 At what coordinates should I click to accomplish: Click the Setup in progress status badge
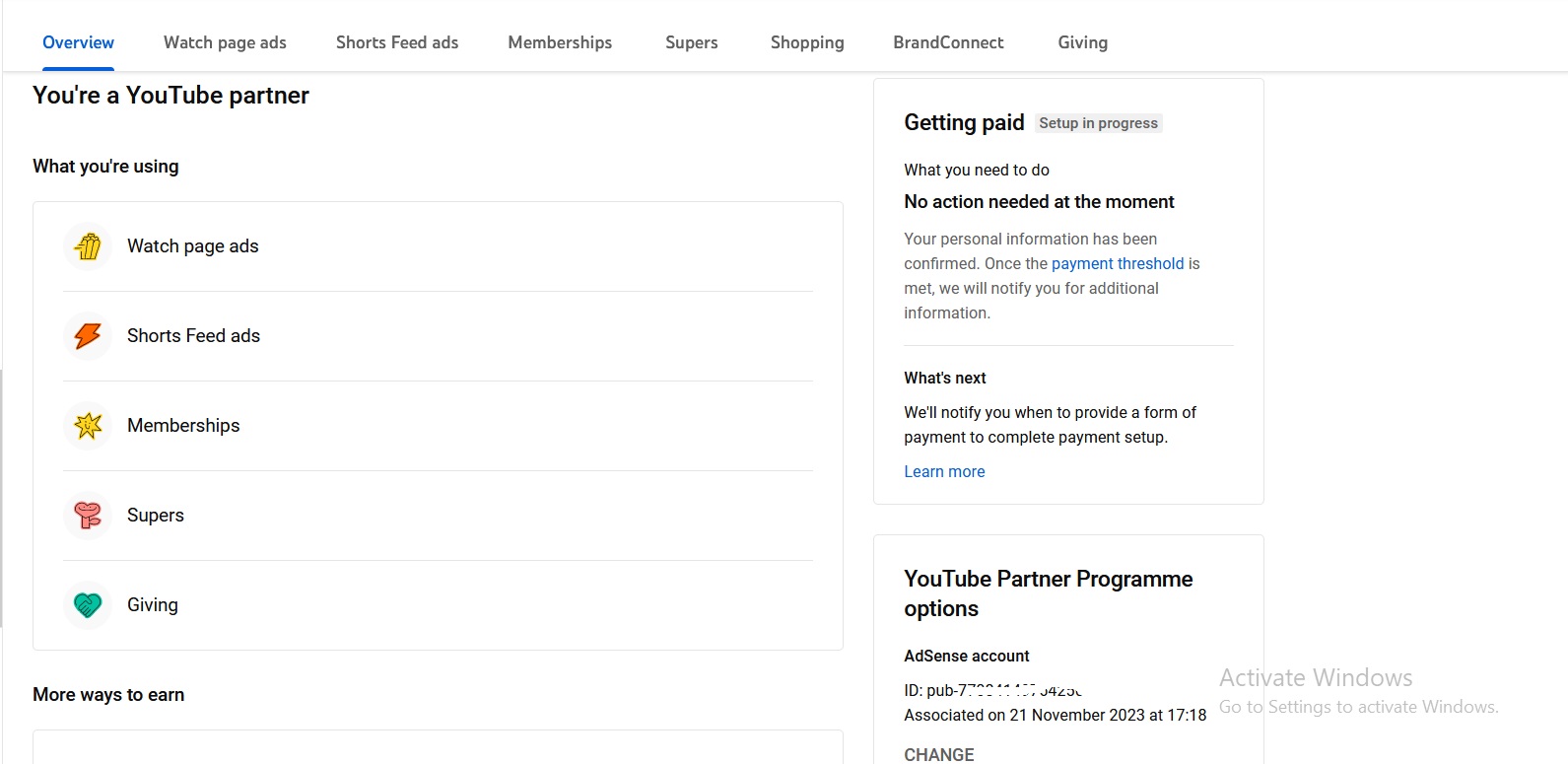1098,123
